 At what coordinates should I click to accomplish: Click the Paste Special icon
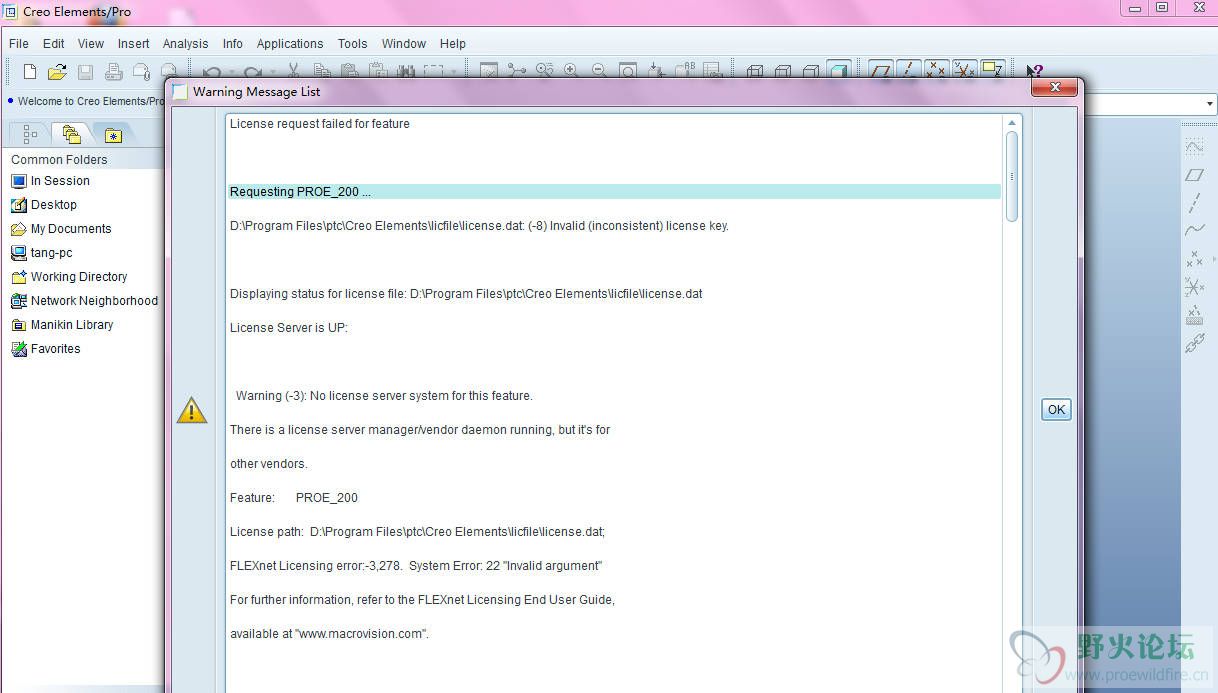tap(378, 71)
